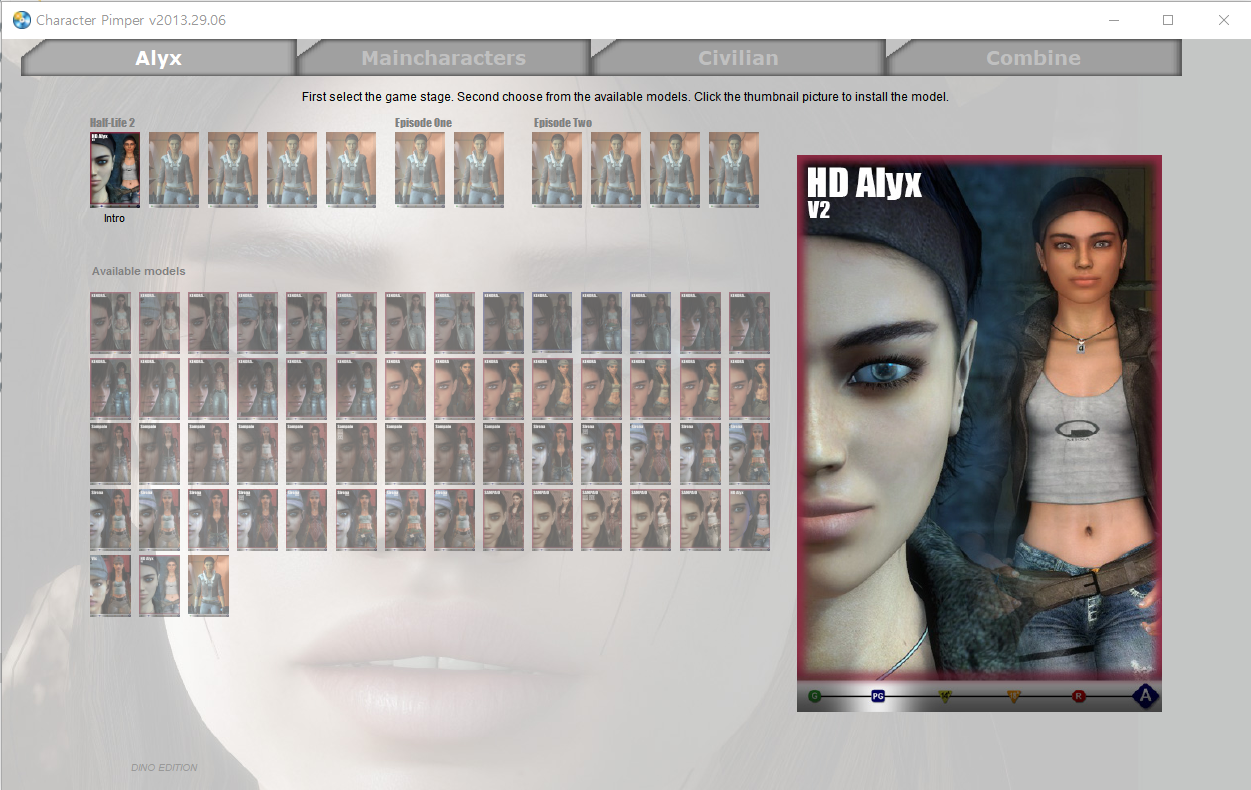Open the Combine tab
The height and width of the screenshot is (790, 1251).
1033,57
